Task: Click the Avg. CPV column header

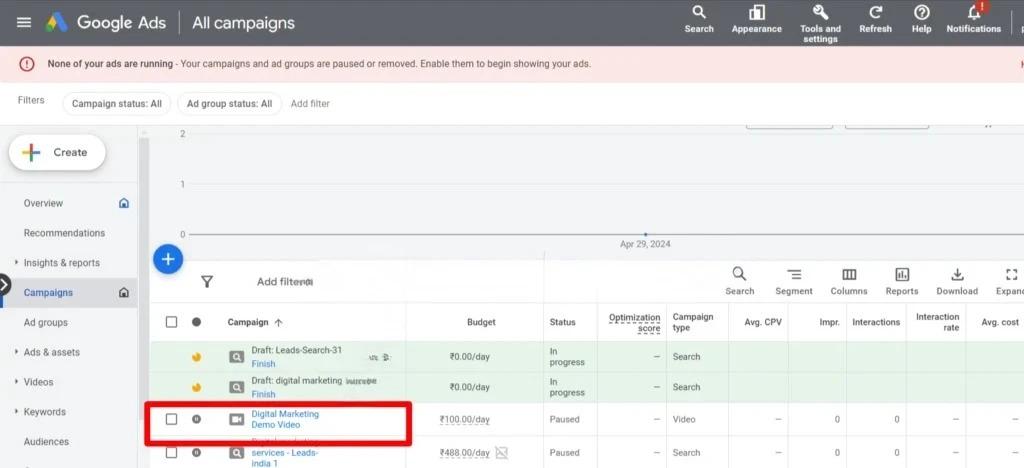Action: click(763, 322)
